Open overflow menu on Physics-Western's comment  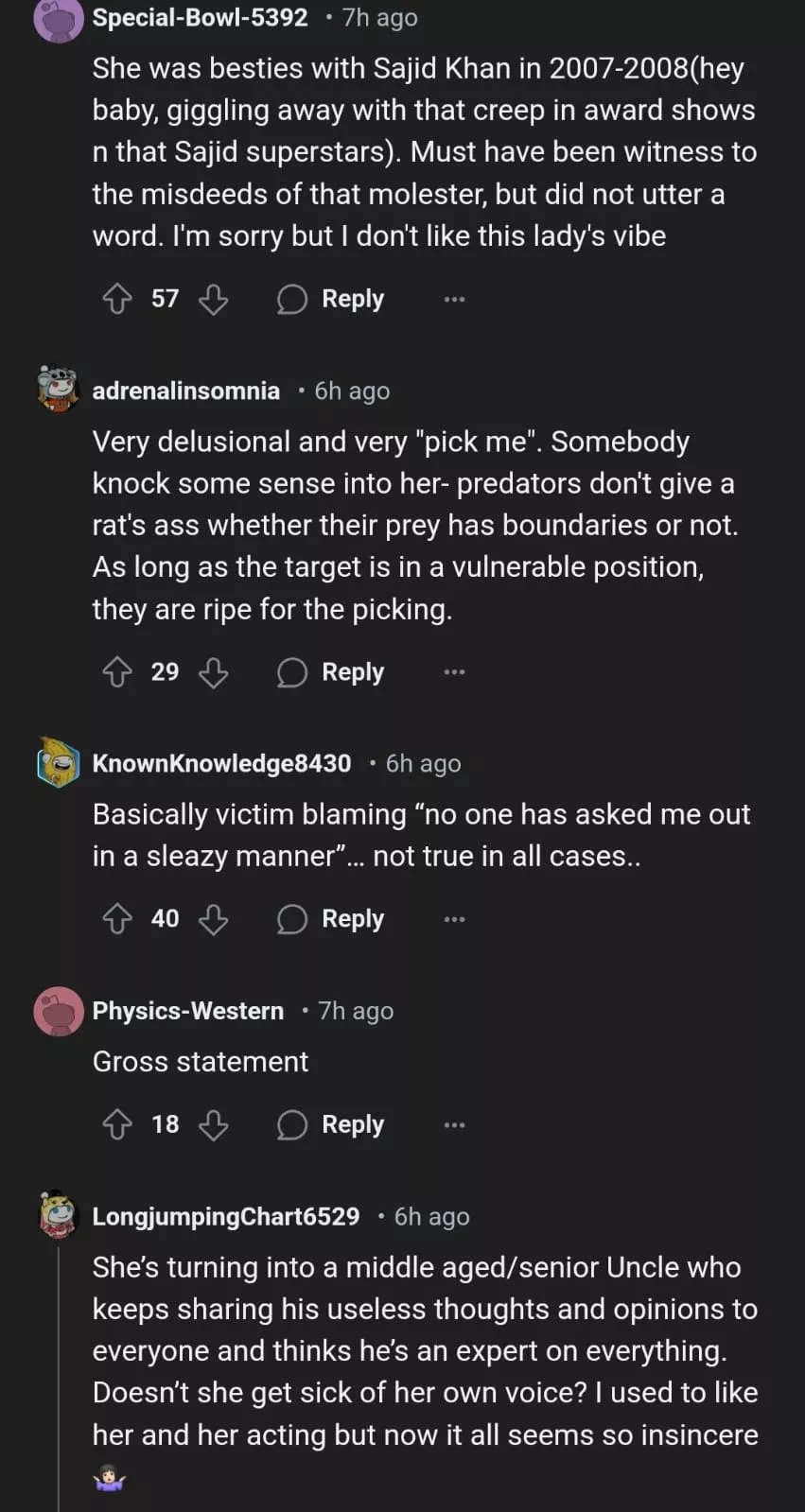click(x=454, y=1124)
